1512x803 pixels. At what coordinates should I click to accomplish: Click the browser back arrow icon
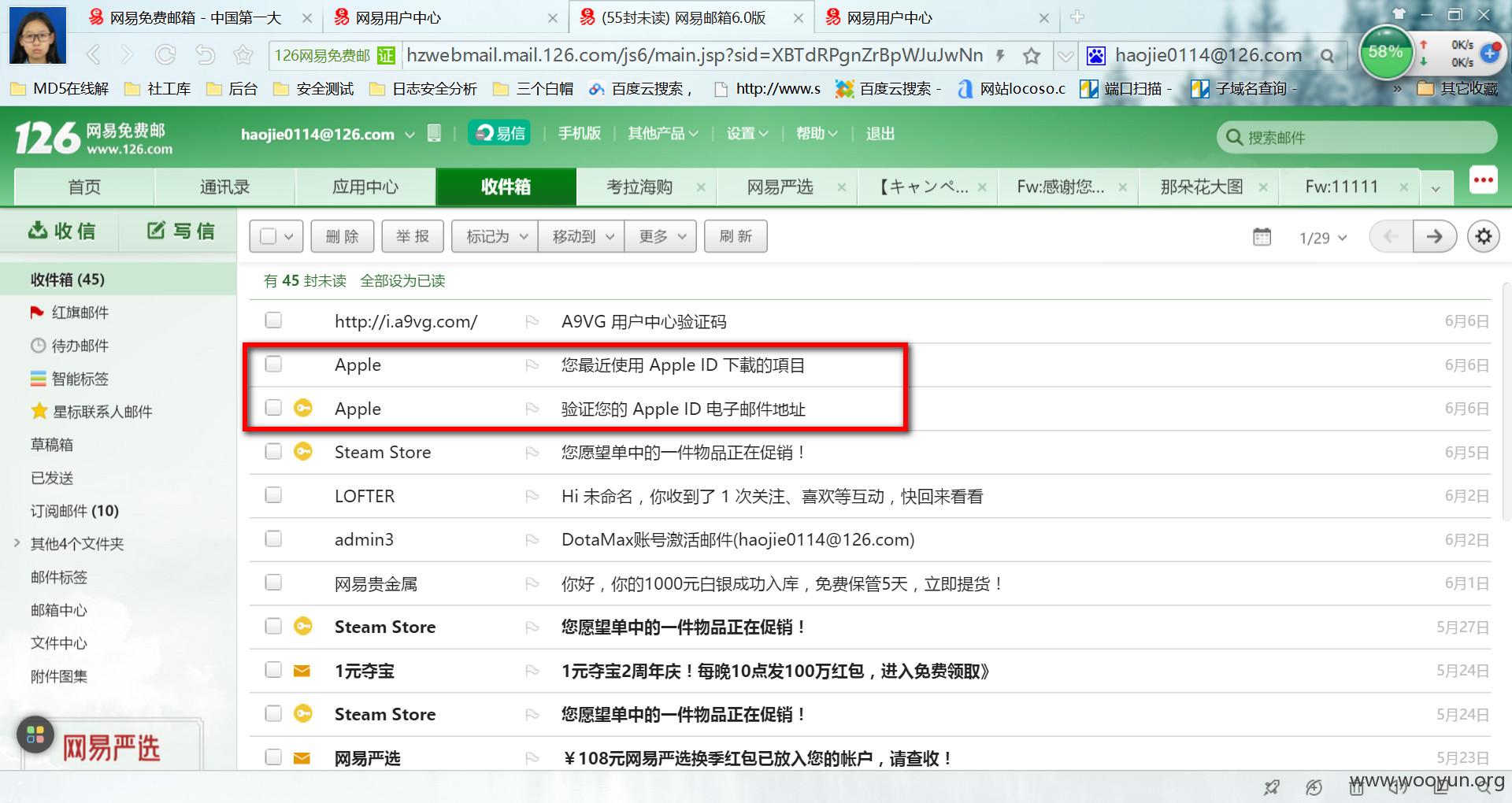[94, 55]
